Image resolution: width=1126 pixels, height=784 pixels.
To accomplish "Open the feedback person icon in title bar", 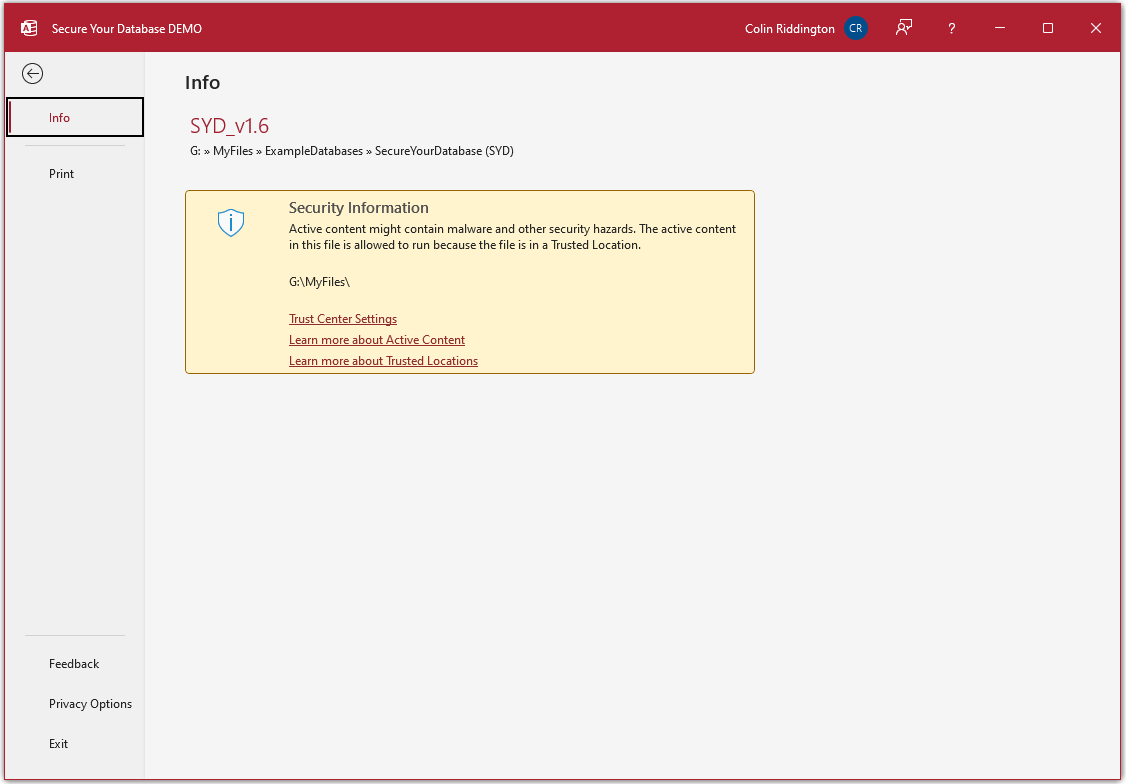I will pos(903,28).
